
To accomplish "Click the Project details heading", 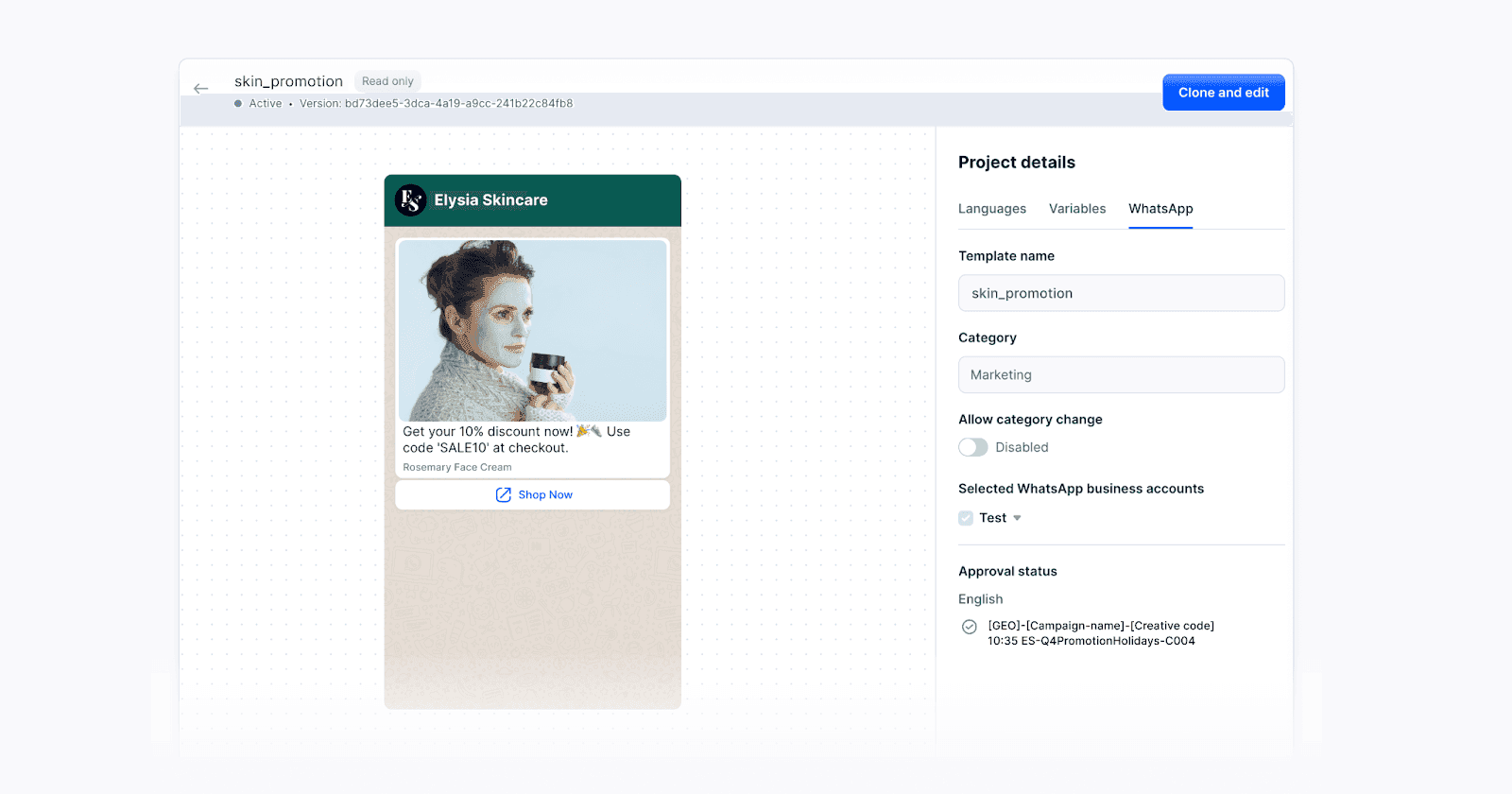I will pyautogui.click(x=1017, y=163).
